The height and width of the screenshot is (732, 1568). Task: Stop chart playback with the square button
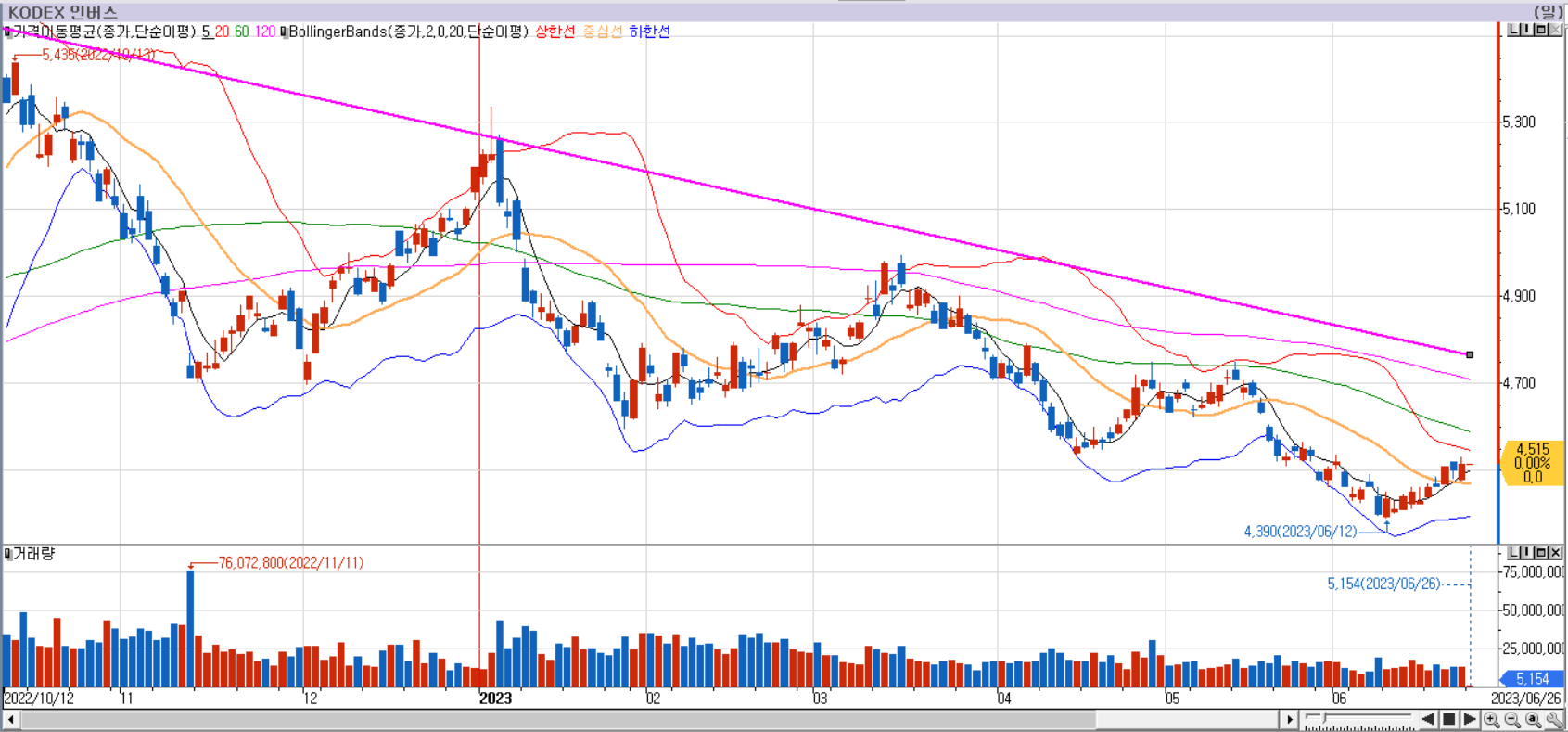pos(1448,720)
